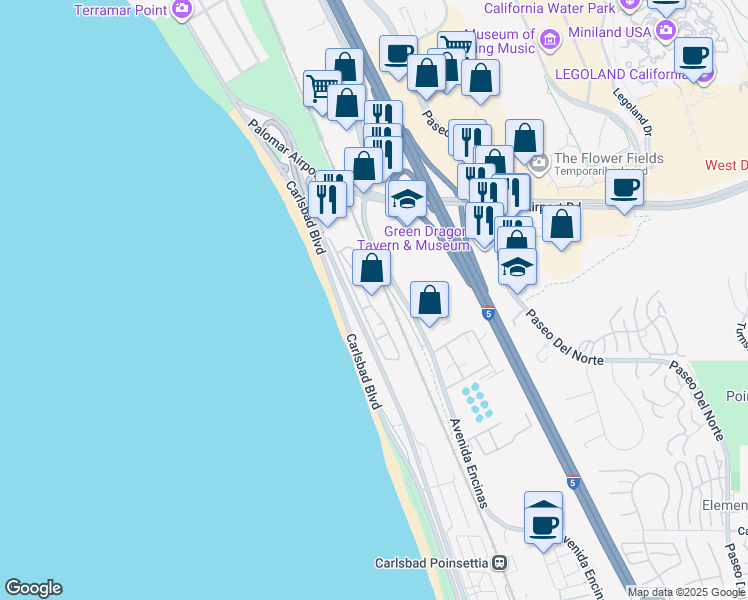Click the shopping cart marker nearest the coastline
748x600 pixels.
(x=321, y=90)
